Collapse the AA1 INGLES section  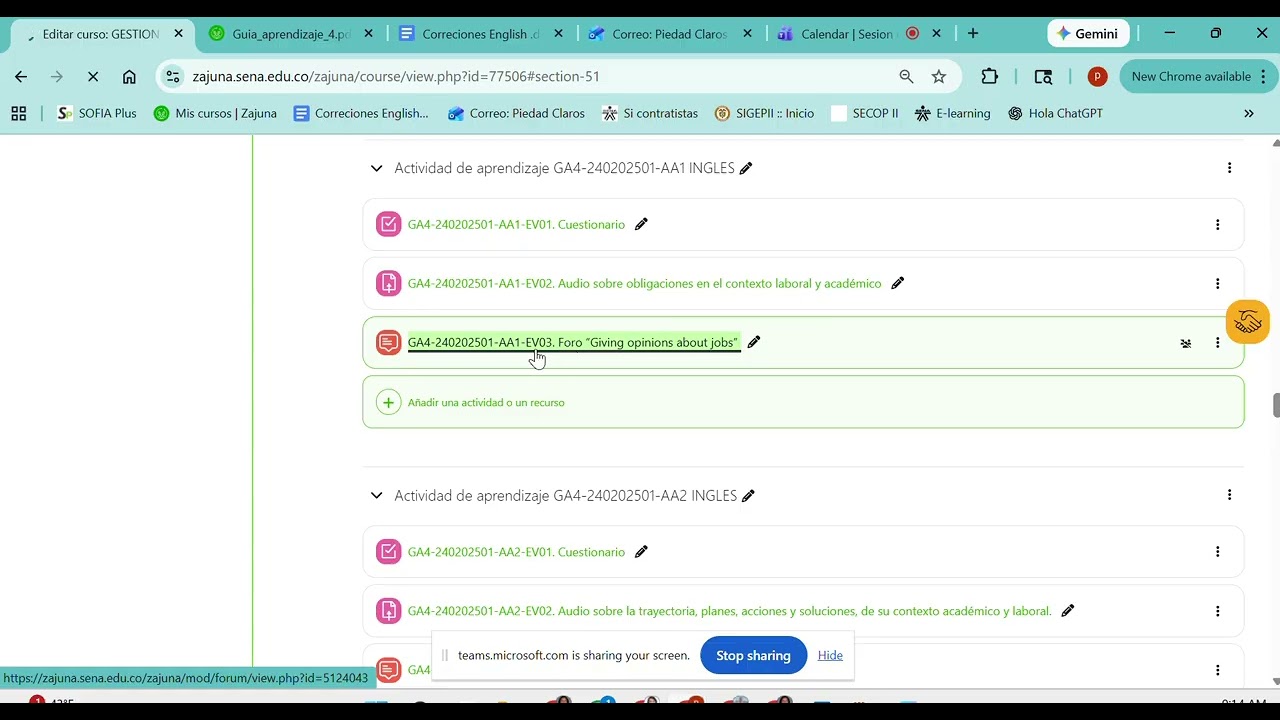pos(376,168)
